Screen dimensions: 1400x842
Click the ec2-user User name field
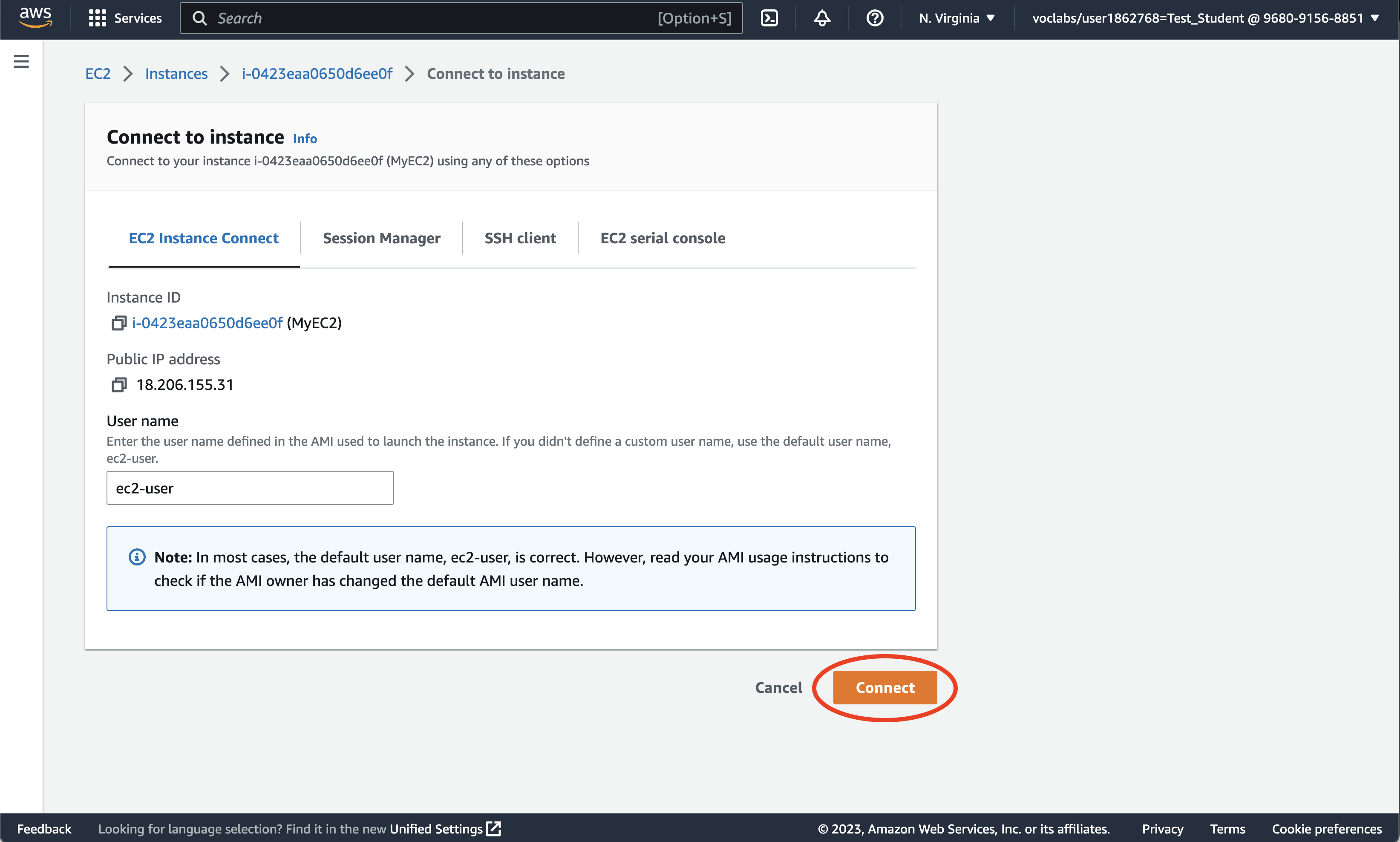(x=250, y=488)
